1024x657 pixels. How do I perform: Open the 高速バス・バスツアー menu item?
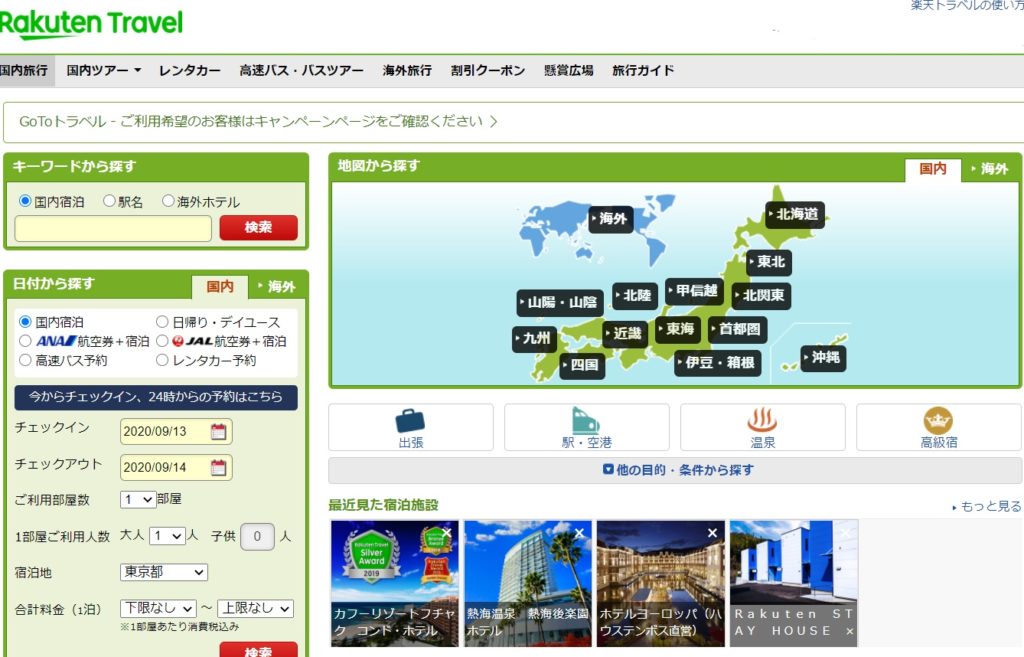point(302,71)
